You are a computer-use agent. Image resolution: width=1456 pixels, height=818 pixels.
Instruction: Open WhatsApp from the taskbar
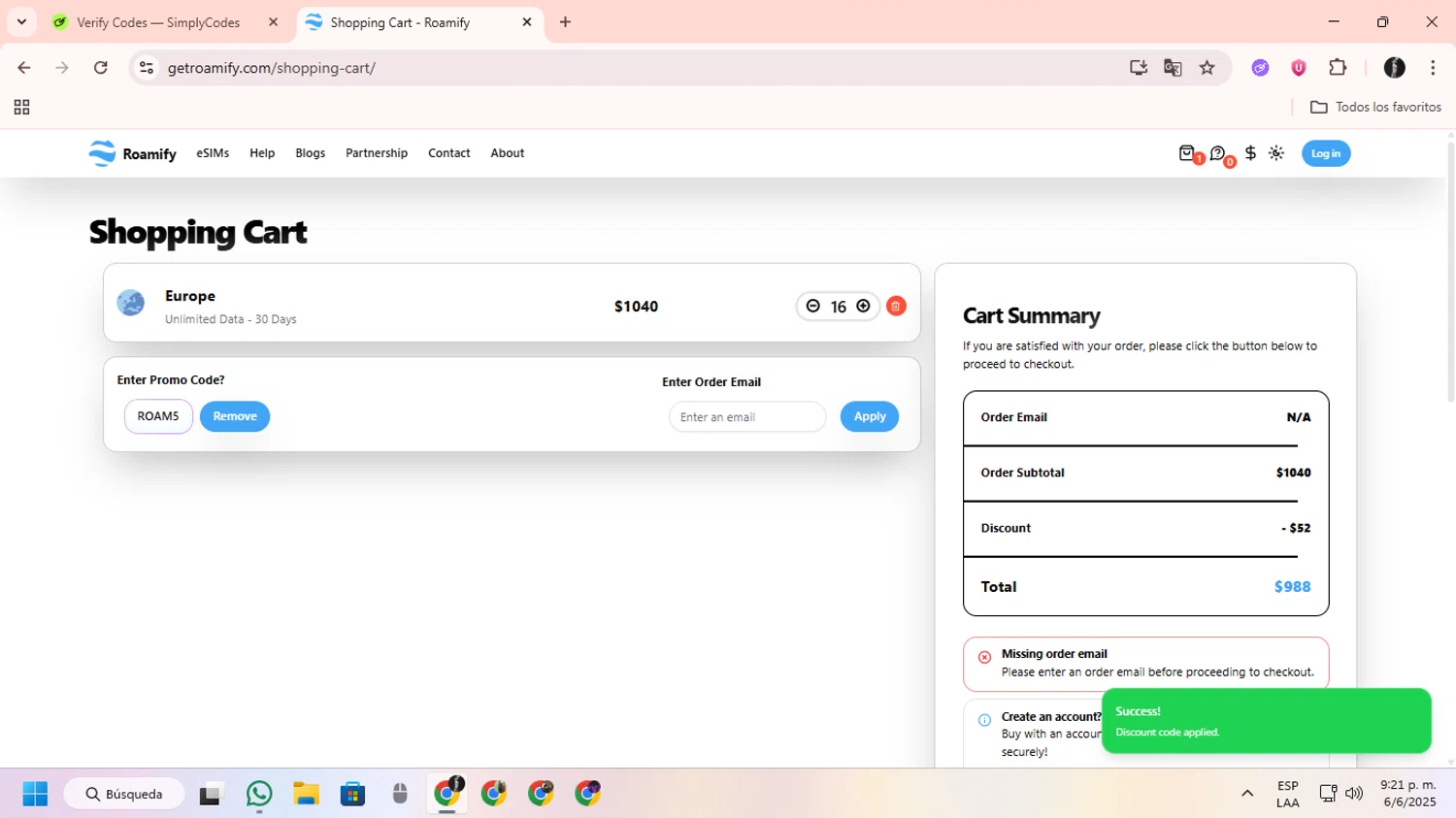click(x=259, y=794)
